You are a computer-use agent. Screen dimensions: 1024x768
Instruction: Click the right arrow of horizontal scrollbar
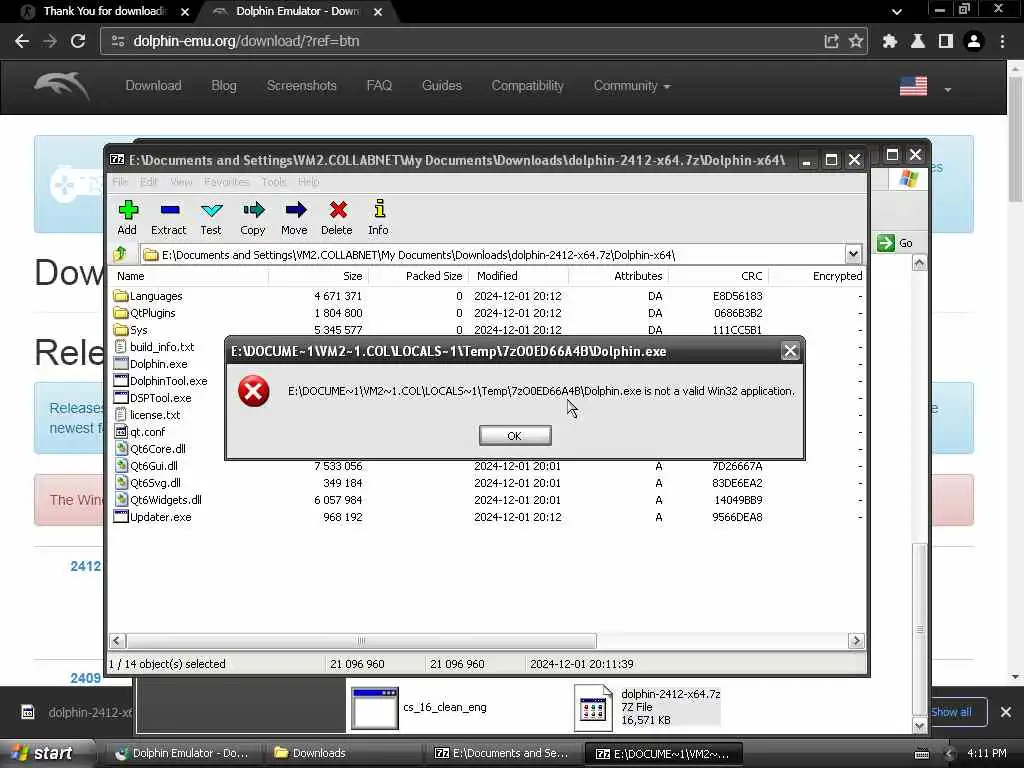(856, 641)
